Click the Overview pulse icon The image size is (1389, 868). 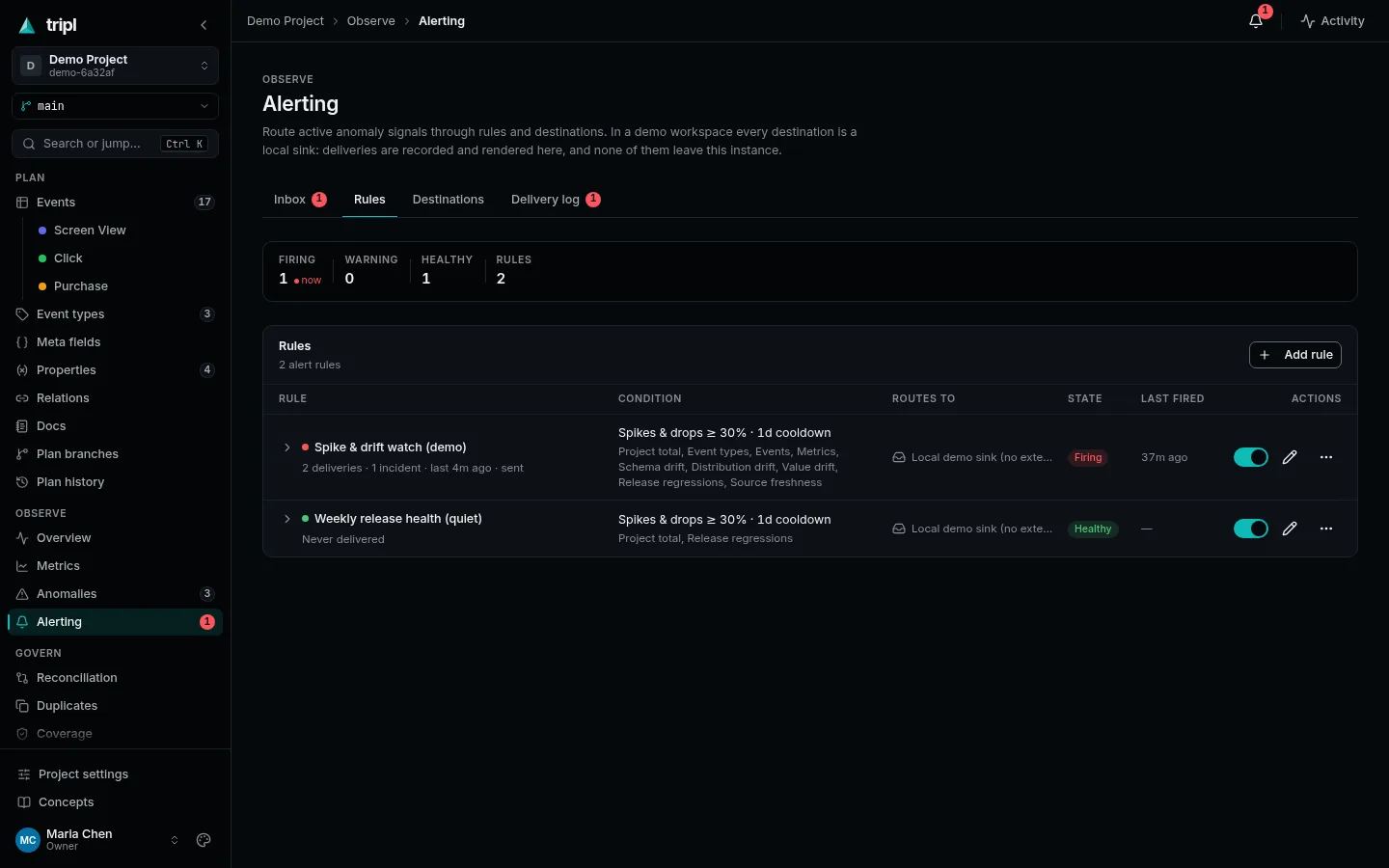coord(22,538)
